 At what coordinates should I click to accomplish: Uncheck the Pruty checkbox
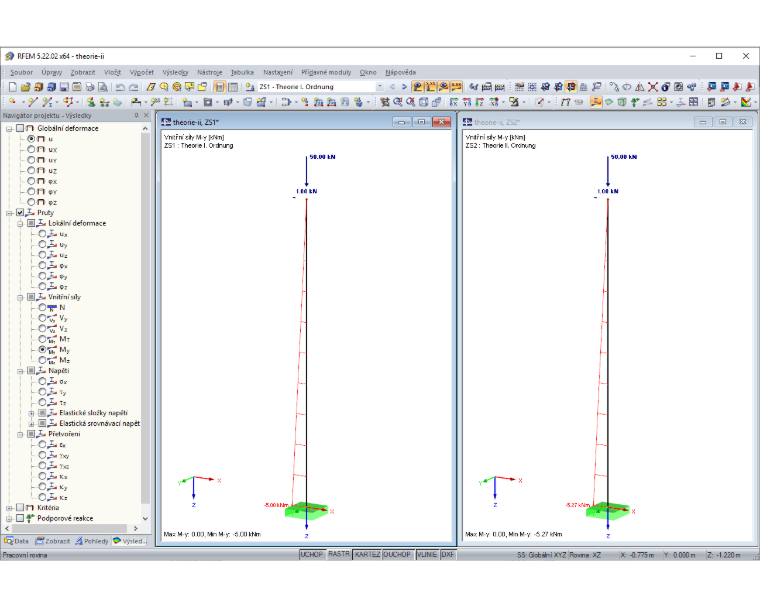(20, 212)
